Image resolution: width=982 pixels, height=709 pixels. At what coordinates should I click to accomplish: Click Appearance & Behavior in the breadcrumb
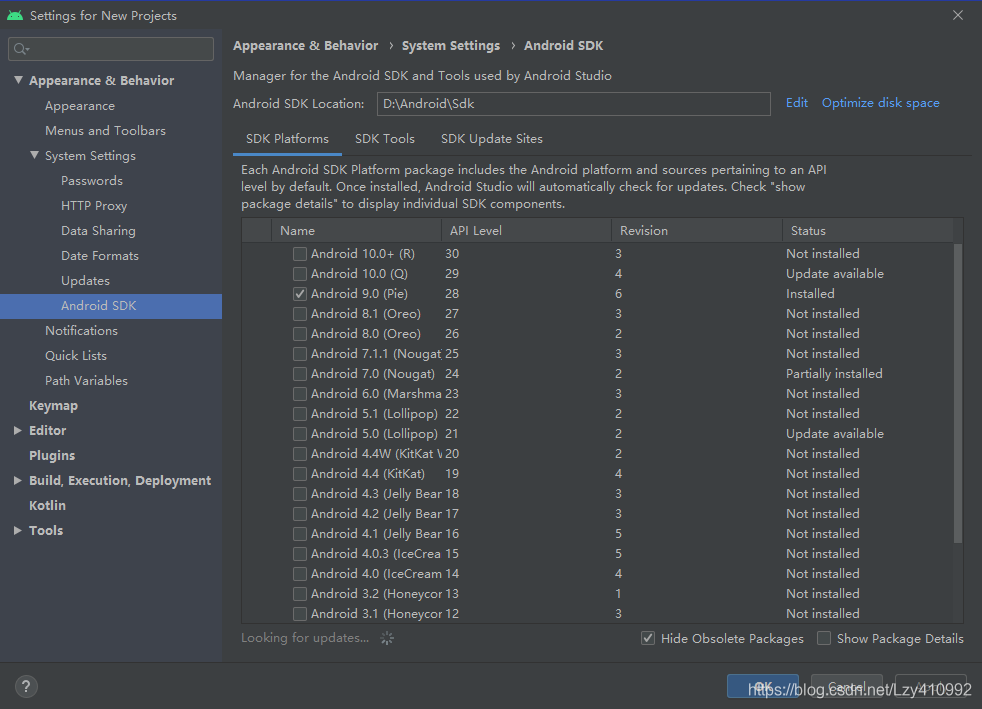click(x=306, y=46)
